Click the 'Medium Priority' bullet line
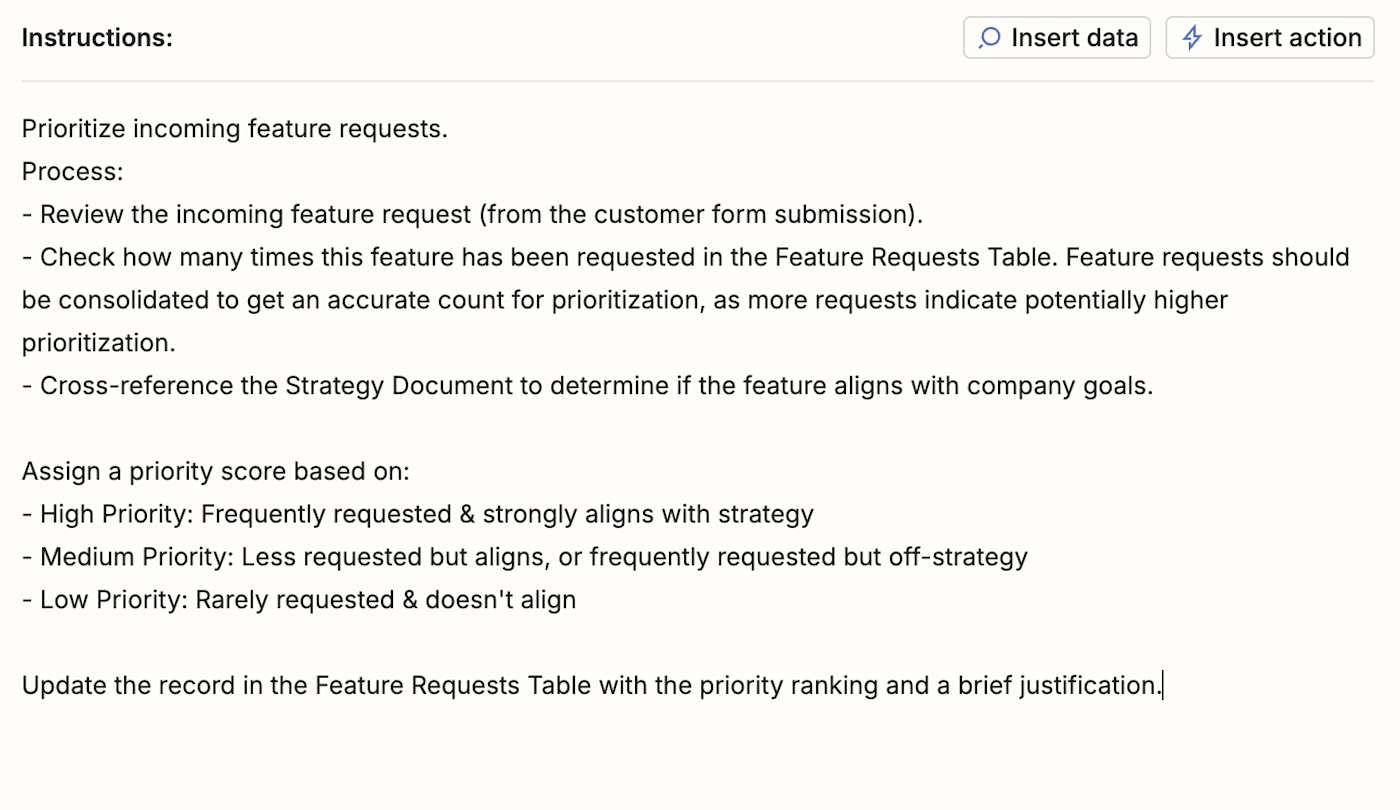The width and height of the screenshot is (1400, 810). (525, 557)
